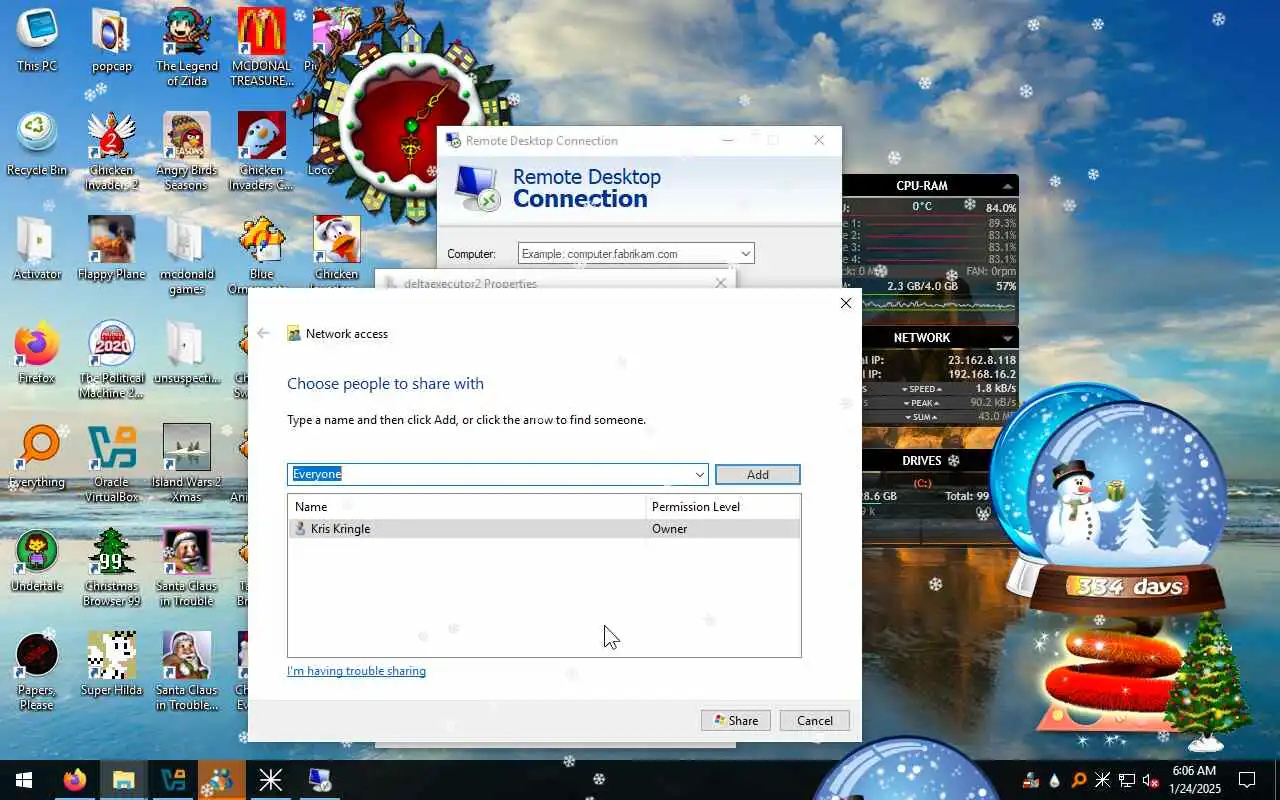Launch Firefox from the desktop
Image resolution: width=1280 pixels, height=800 pixels.
click(x=37, y=352)
